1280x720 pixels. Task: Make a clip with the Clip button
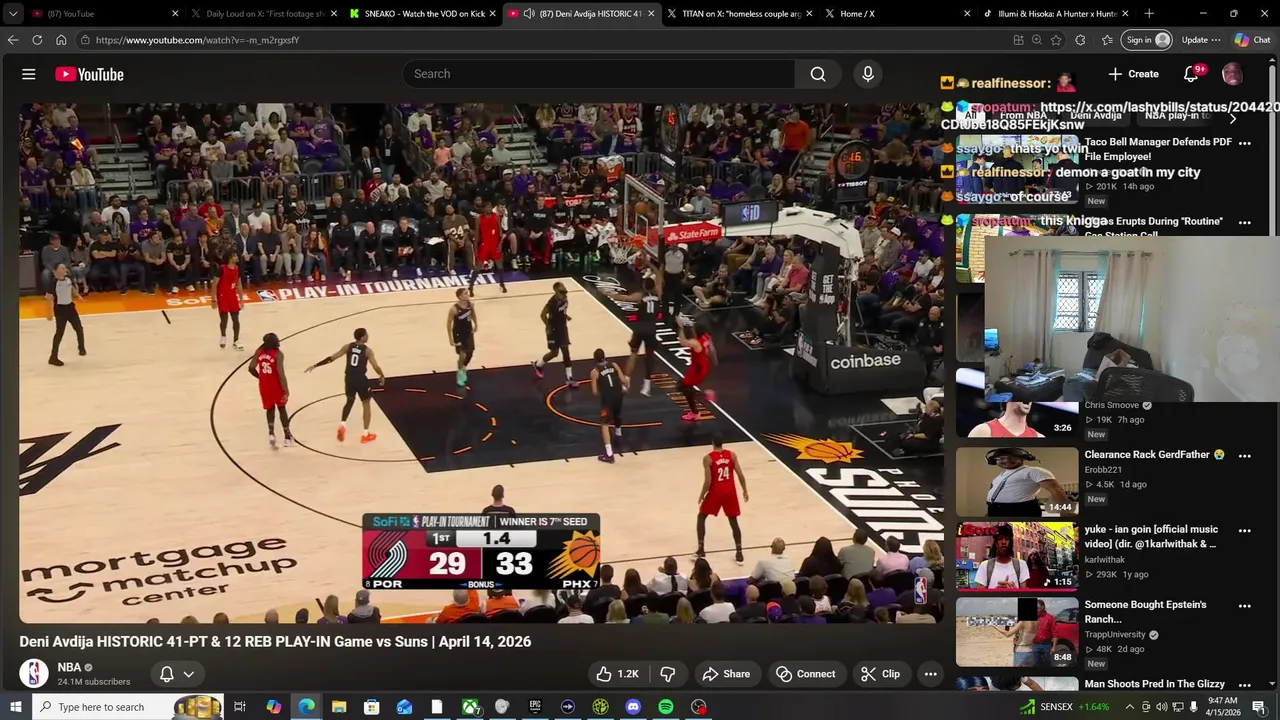click(x=880, y=674)
